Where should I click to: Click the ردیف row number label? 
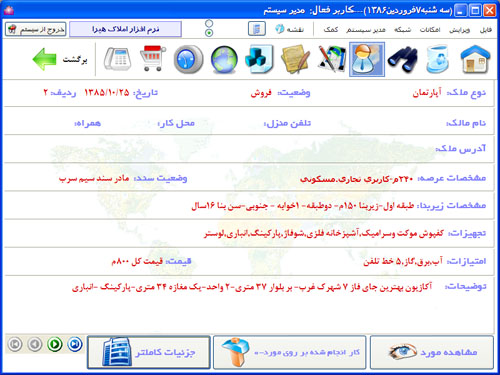pyautogui.click(x=63, y=93)
